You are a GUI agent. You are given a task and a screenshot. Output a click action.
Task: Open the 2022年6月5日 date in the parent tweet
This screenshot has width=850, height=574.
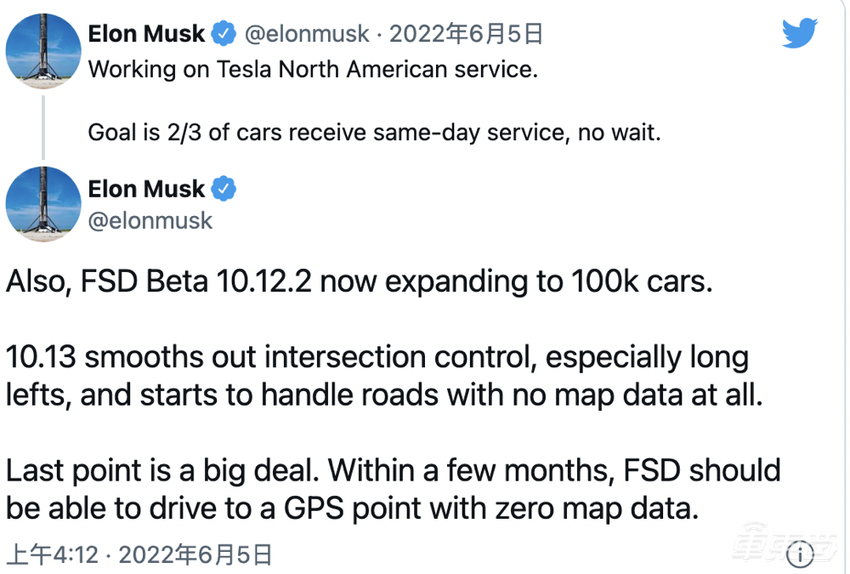point(466,34)
